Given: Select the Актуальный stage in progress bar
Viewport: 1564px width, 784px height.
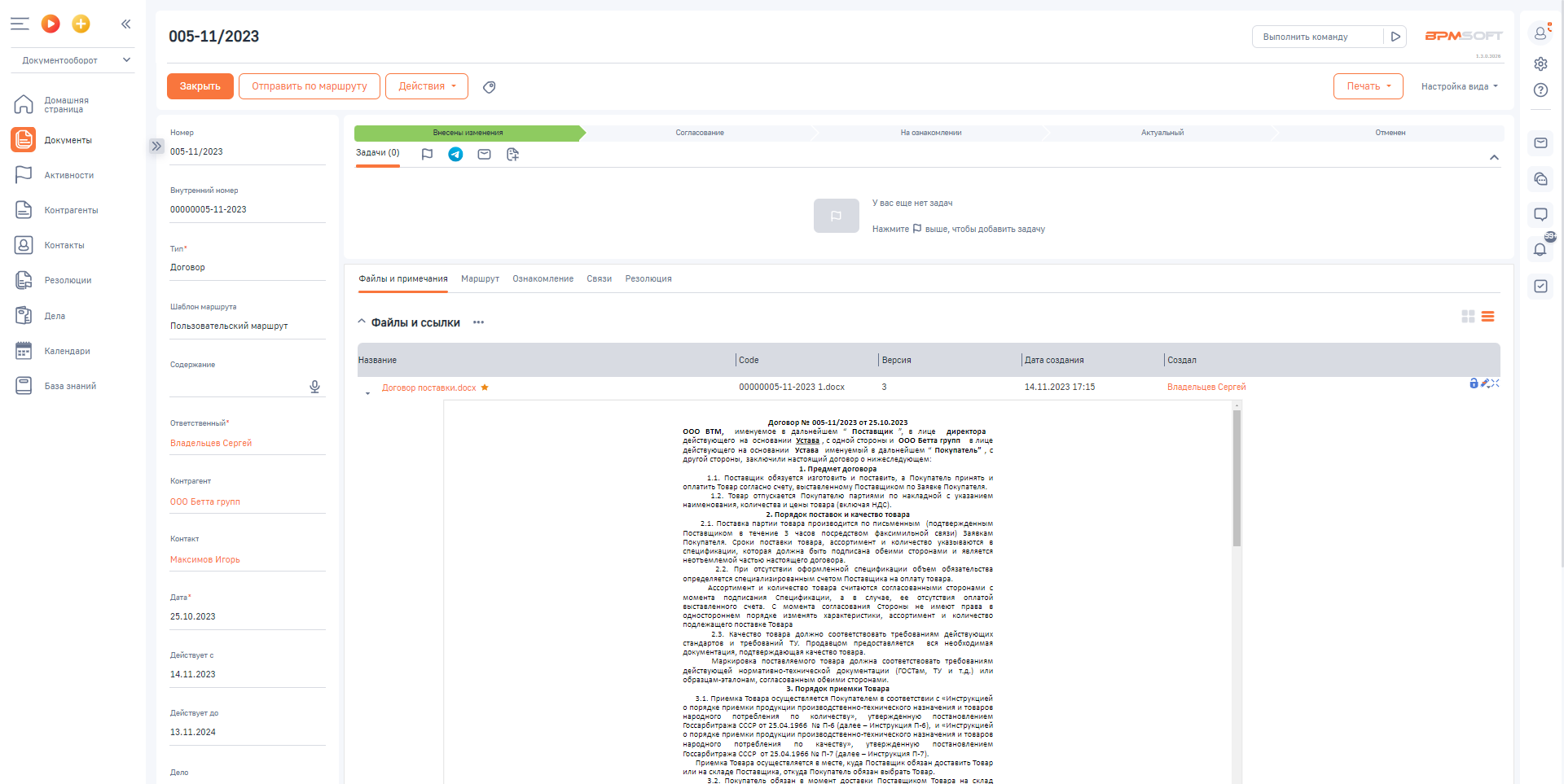Looking at the screenshot, I should click(1162, 133).
